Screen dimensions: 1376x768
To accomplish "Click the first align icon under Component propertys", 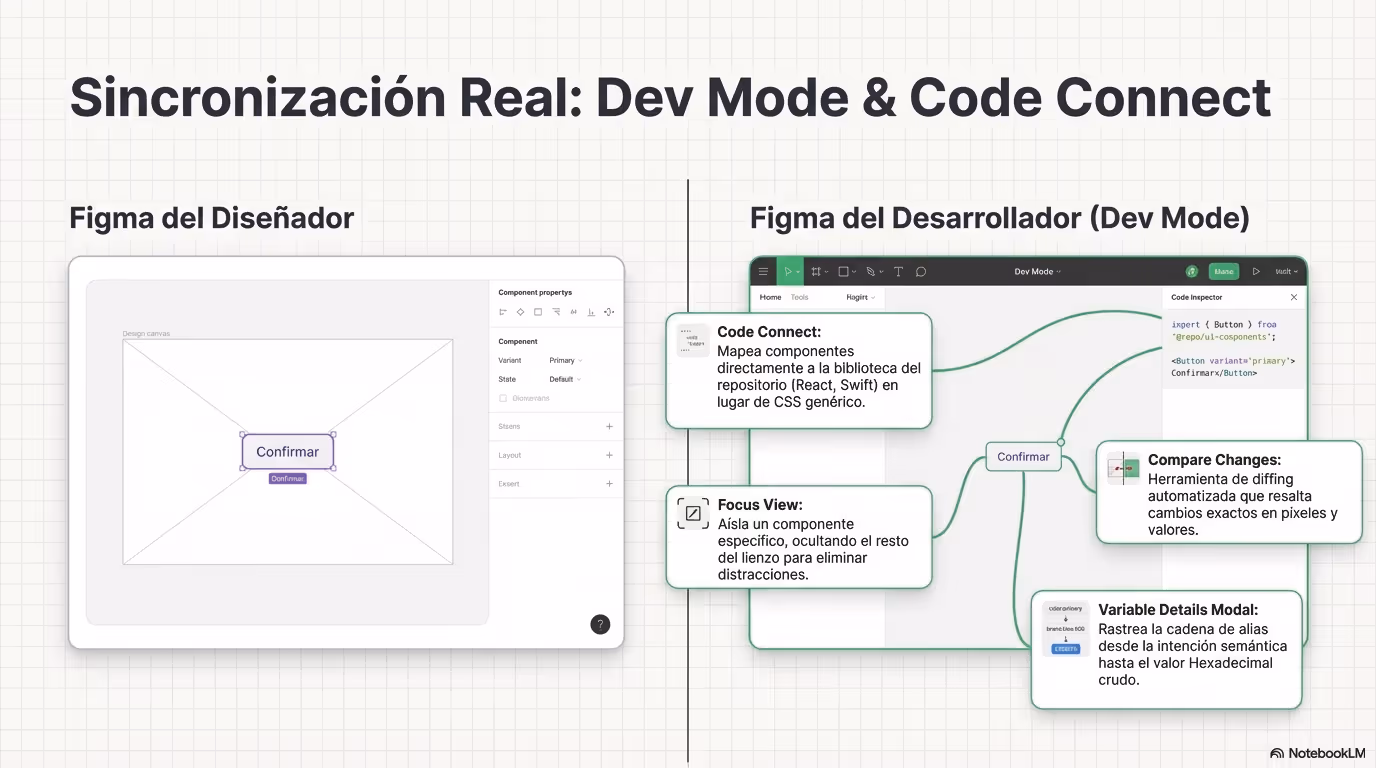I will 503,312.
